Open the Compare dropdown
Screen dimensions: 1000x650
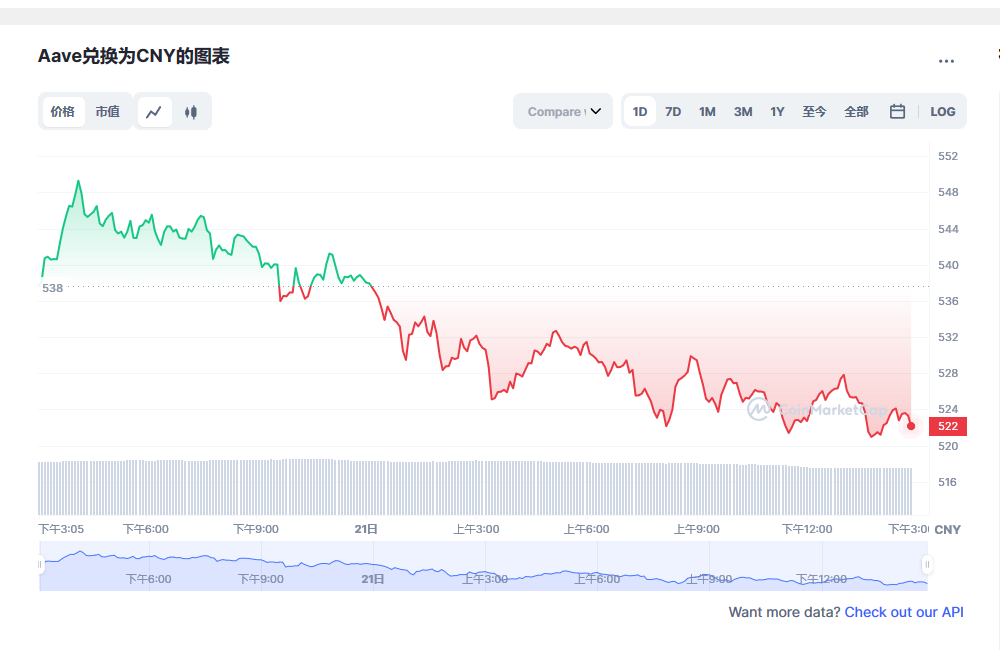point(563,112)
